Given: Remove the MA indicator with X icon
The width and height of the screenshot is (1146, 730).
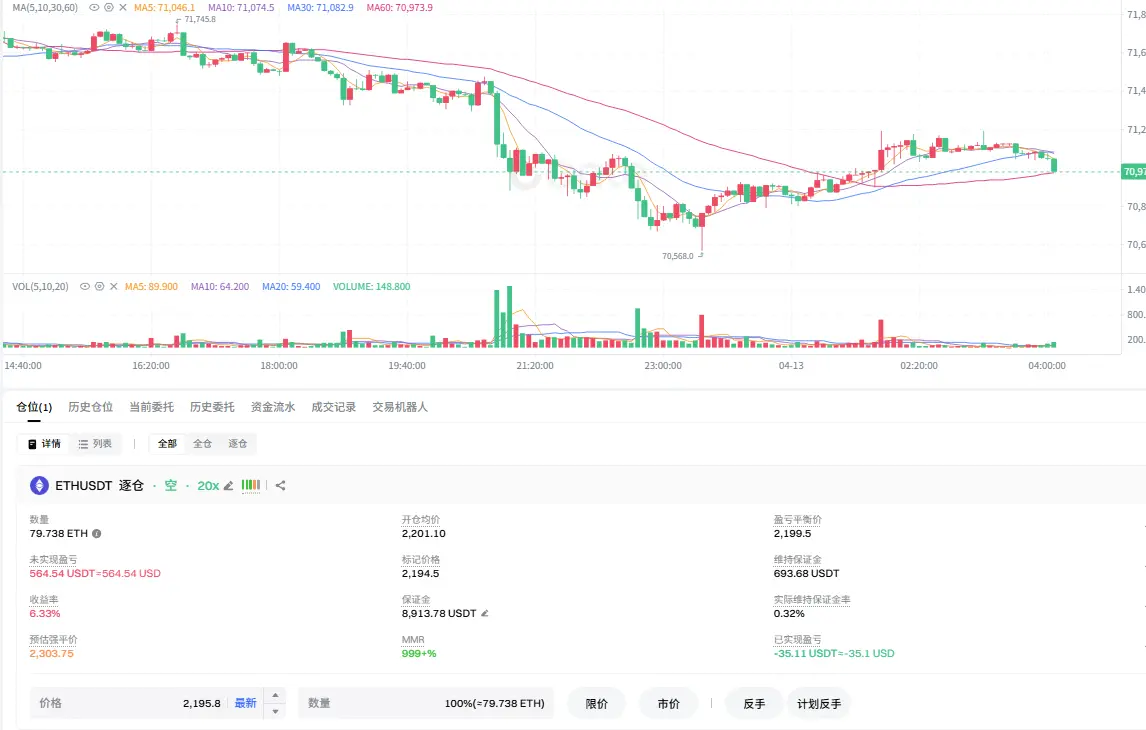Looking at the screenshot, I should (123, 7).
